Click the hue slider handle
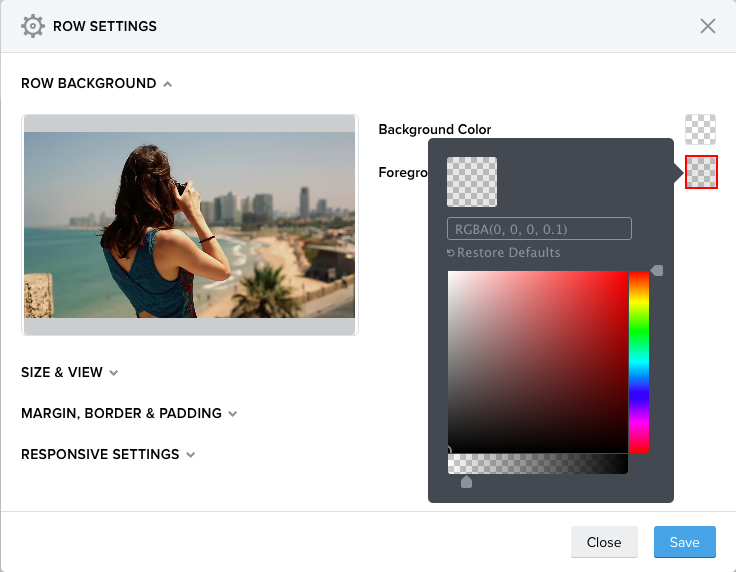The image size is (736, 572). pyautogui.click(x=657, y=271)
